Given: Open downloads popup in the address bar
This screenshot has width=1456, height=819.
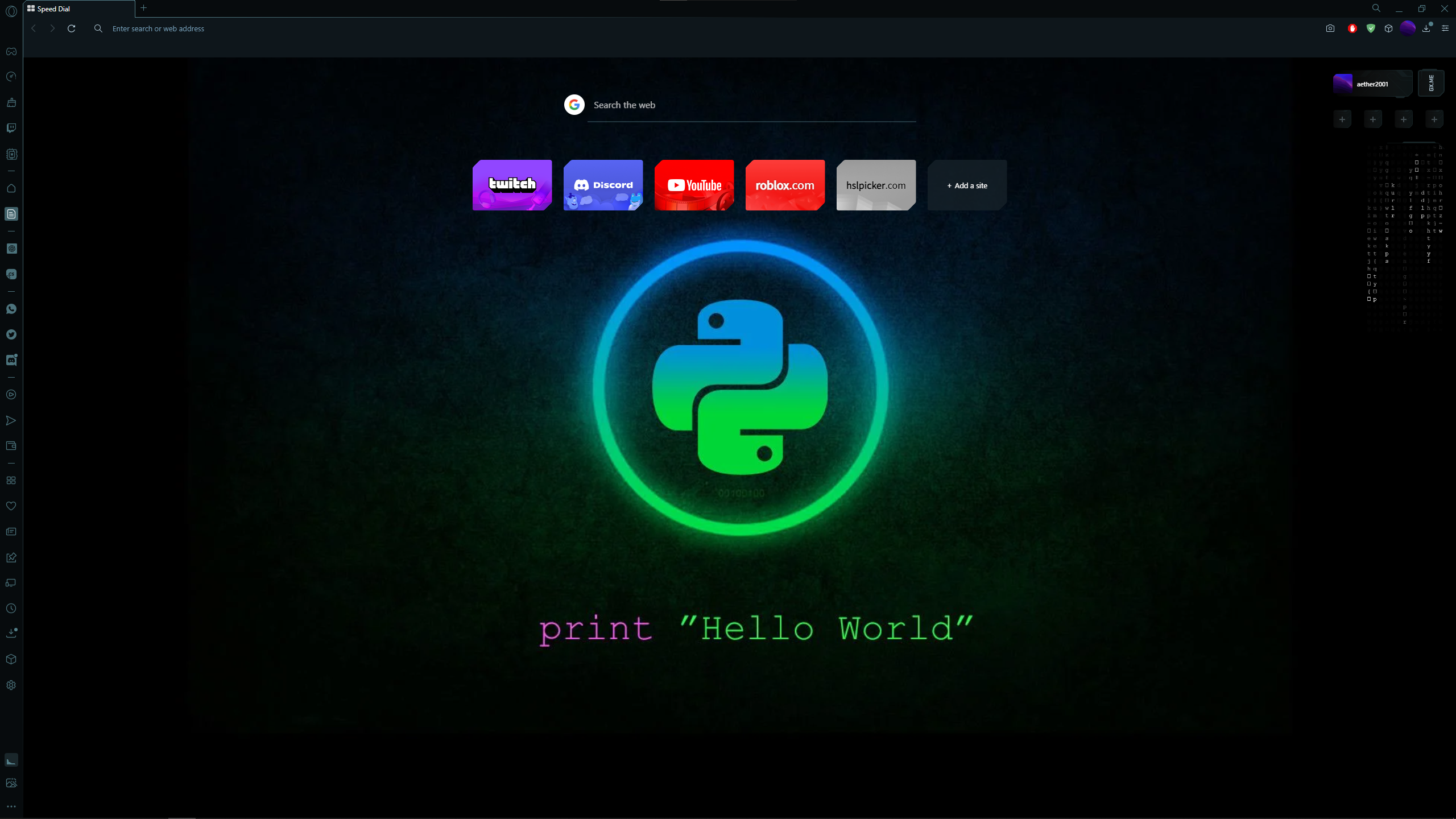Looking at the screenshot, I should (1426, 28).
